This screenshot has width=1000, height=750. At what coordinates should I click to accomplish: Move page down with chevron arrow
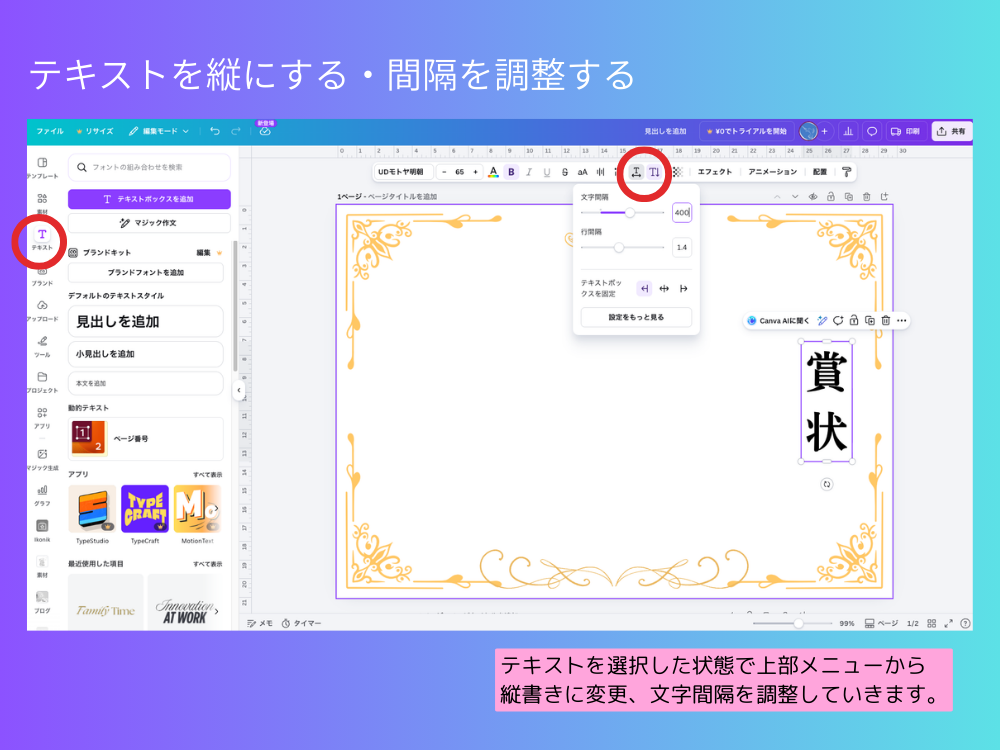[x=795, y=196]
